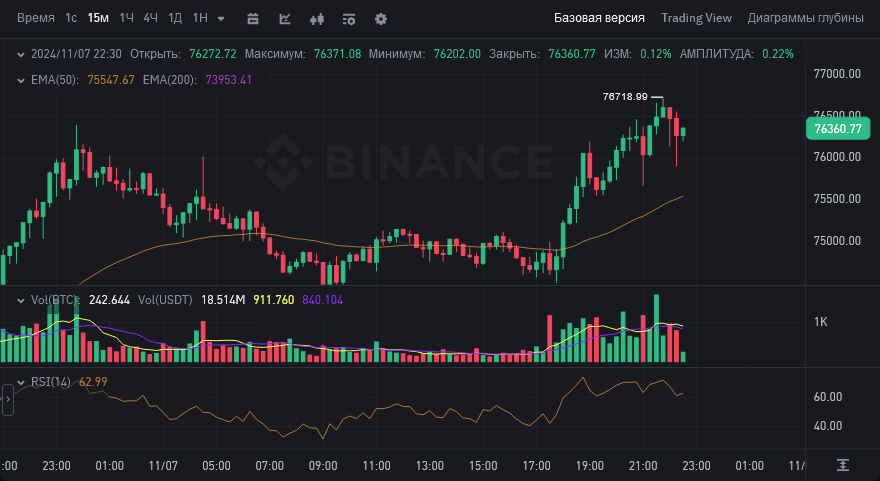Select the 15м time interval

click(98, 18)
